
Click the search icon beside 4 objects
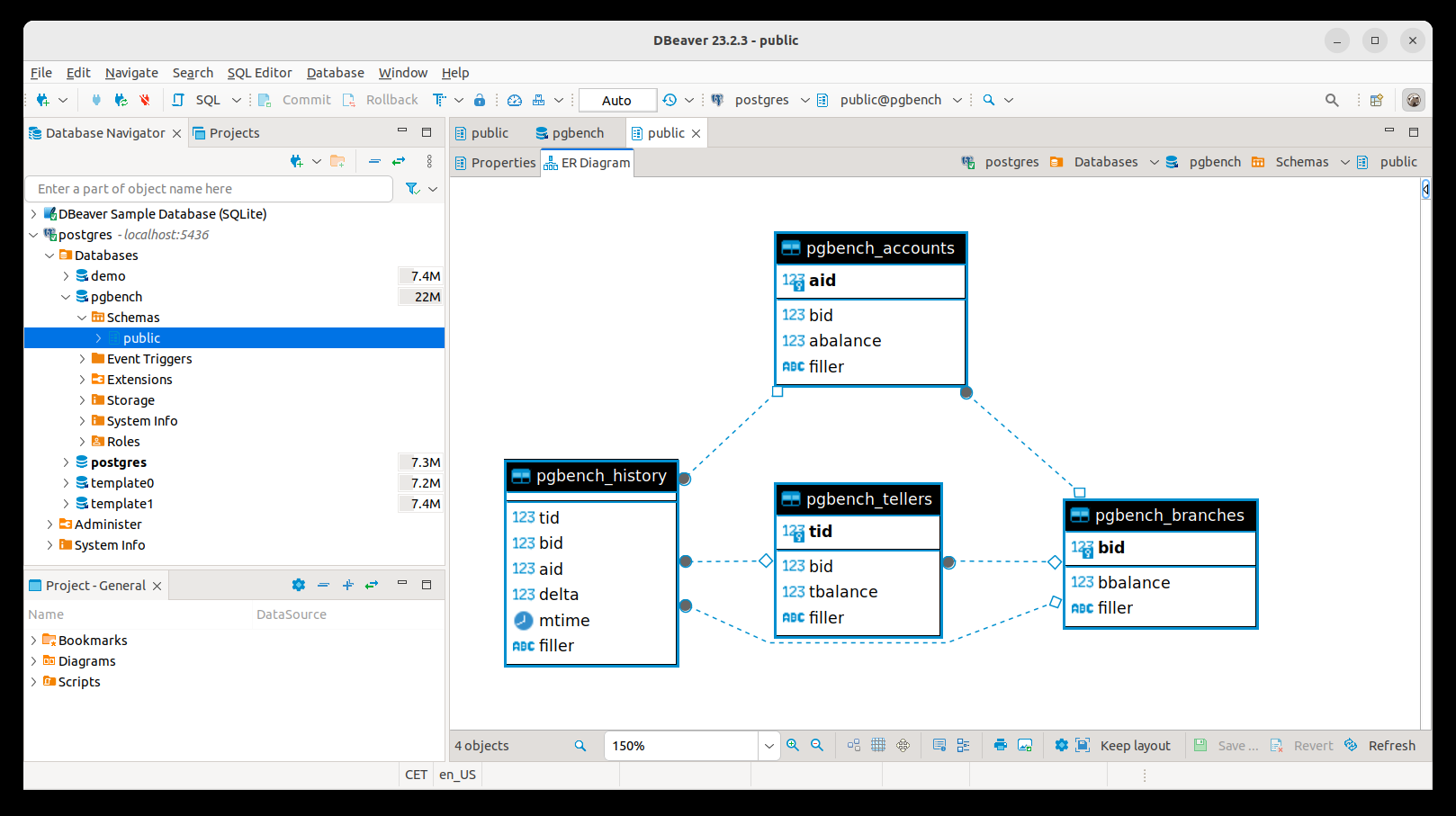coord(580,746)
